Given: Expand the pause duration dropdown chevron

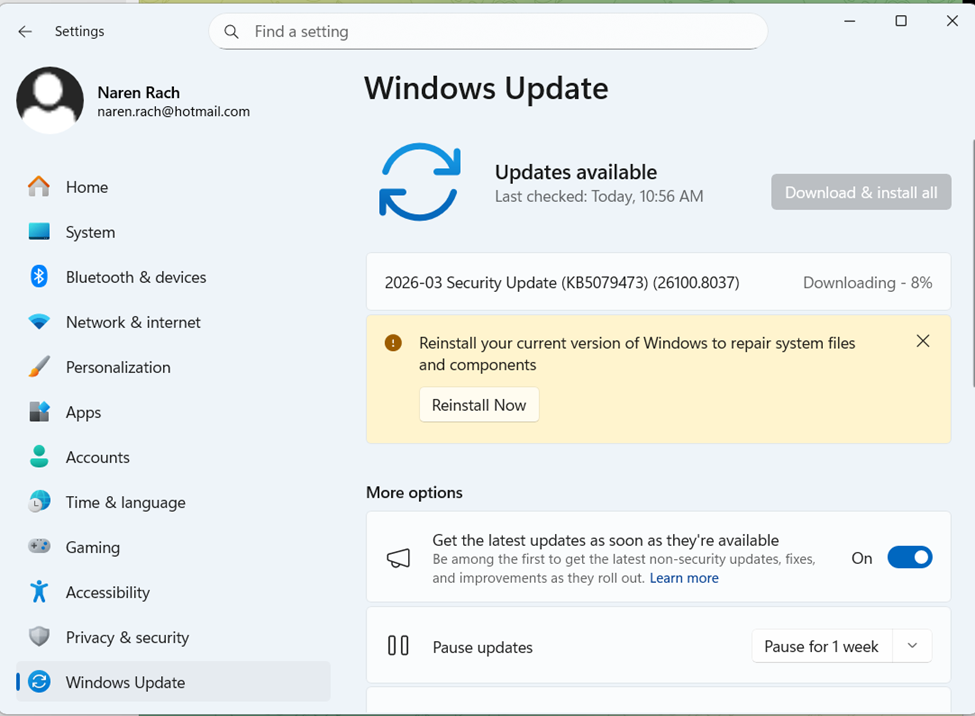Looking at the screenshot, I should [912, 646].
